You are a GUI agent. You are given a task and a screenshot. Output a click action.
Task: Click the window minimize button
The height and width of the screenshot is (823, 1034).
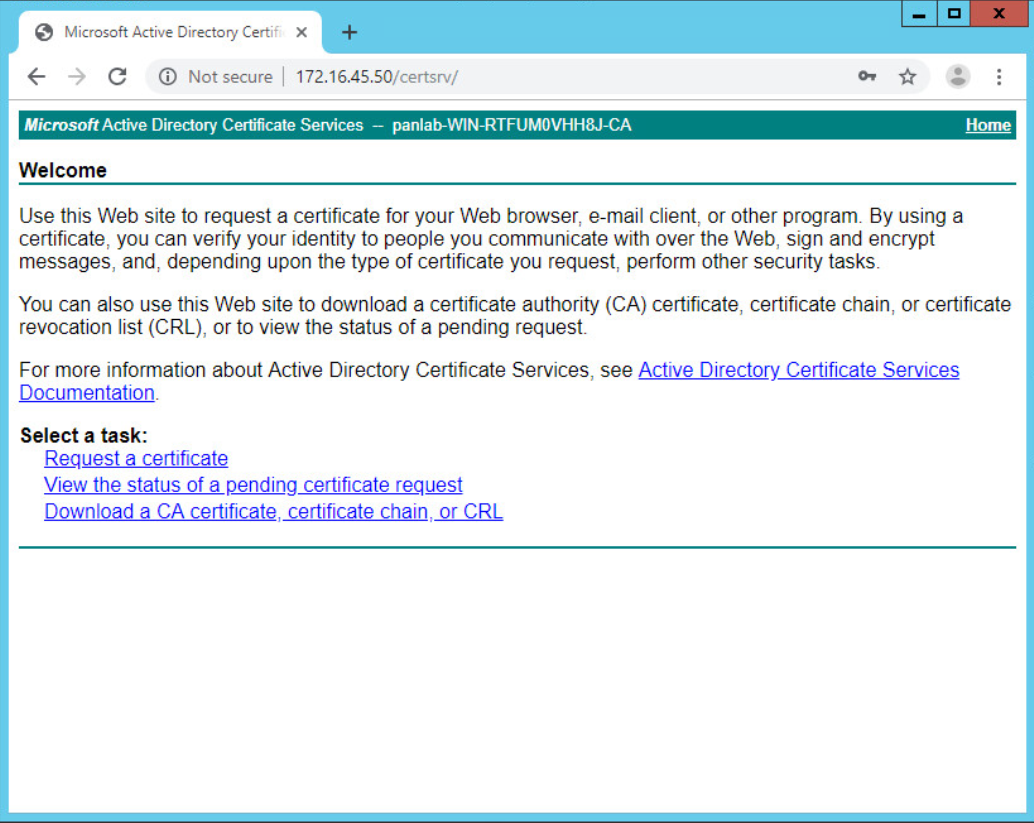tap(918, 14)
